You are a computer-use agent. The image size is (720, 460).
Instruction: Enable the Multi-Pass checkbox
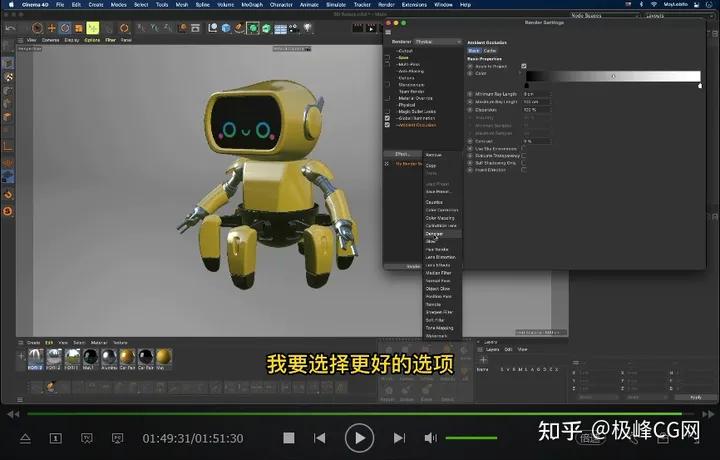[x=388, y=64]
